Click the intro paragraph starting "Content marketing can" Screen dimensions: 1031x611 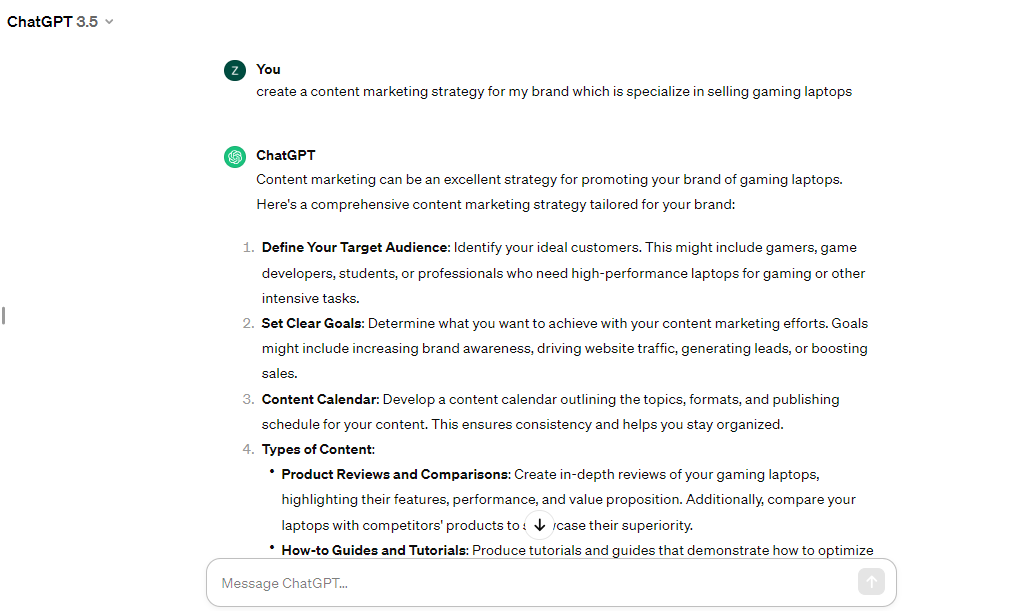click(x=549, y=192)
